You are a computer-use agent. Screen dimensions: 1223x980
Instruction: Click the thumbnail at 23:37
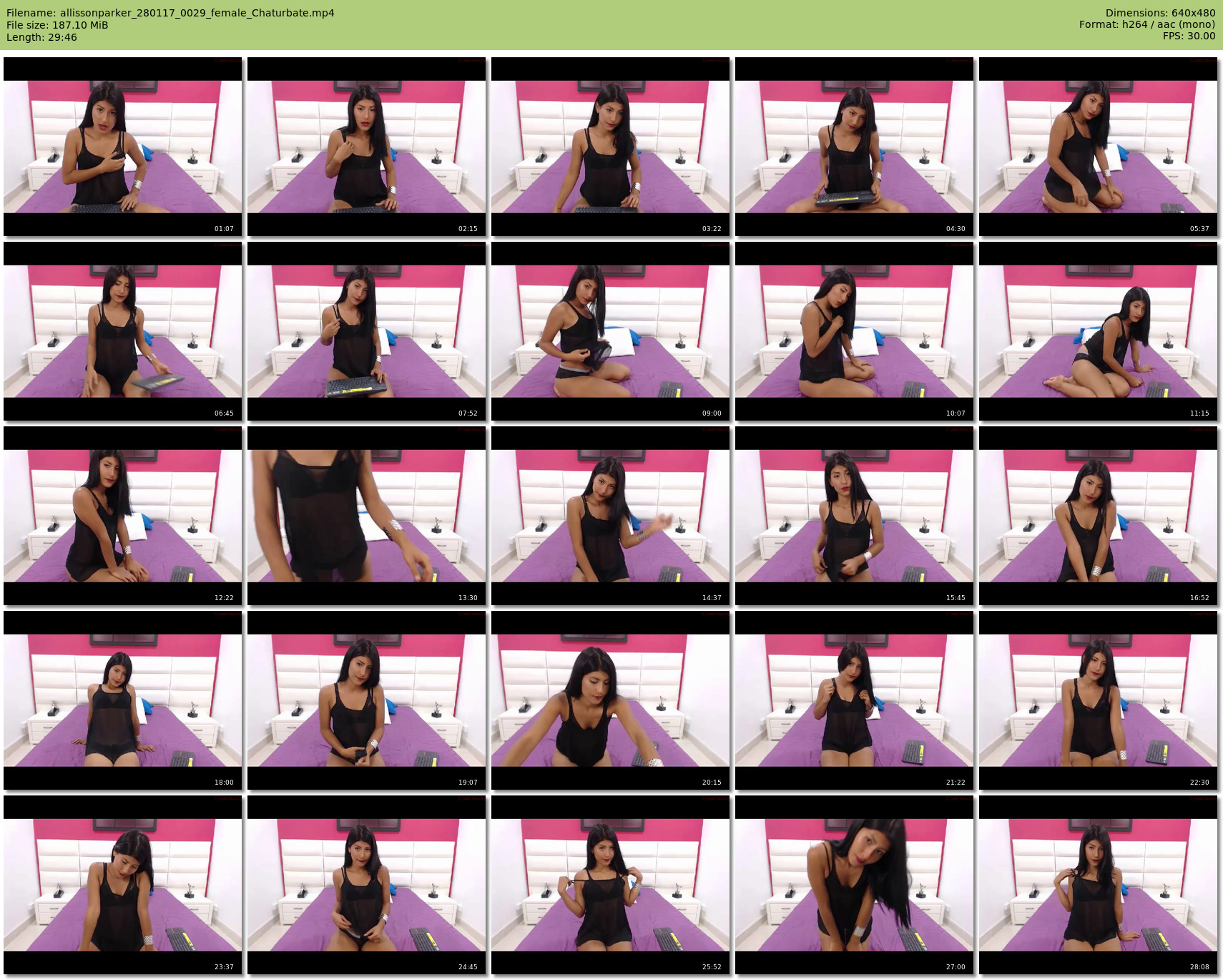pyautogui.click(x=122, y=885)
